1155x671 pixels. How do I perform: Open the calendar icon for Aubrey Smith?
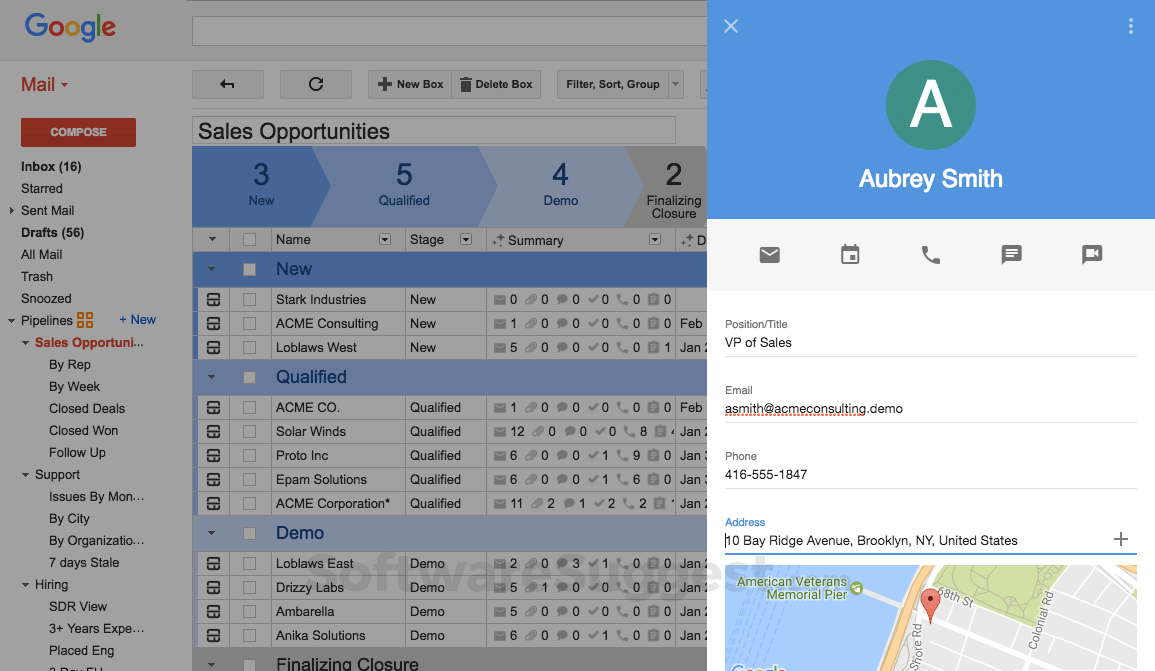[x=850, y=255]
